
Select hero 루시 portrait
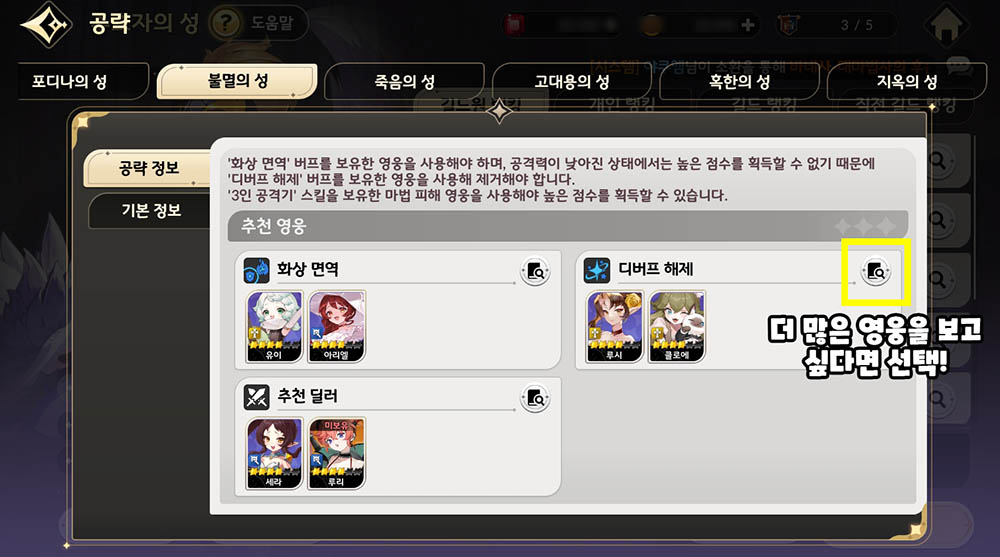(x=615, y=327)
